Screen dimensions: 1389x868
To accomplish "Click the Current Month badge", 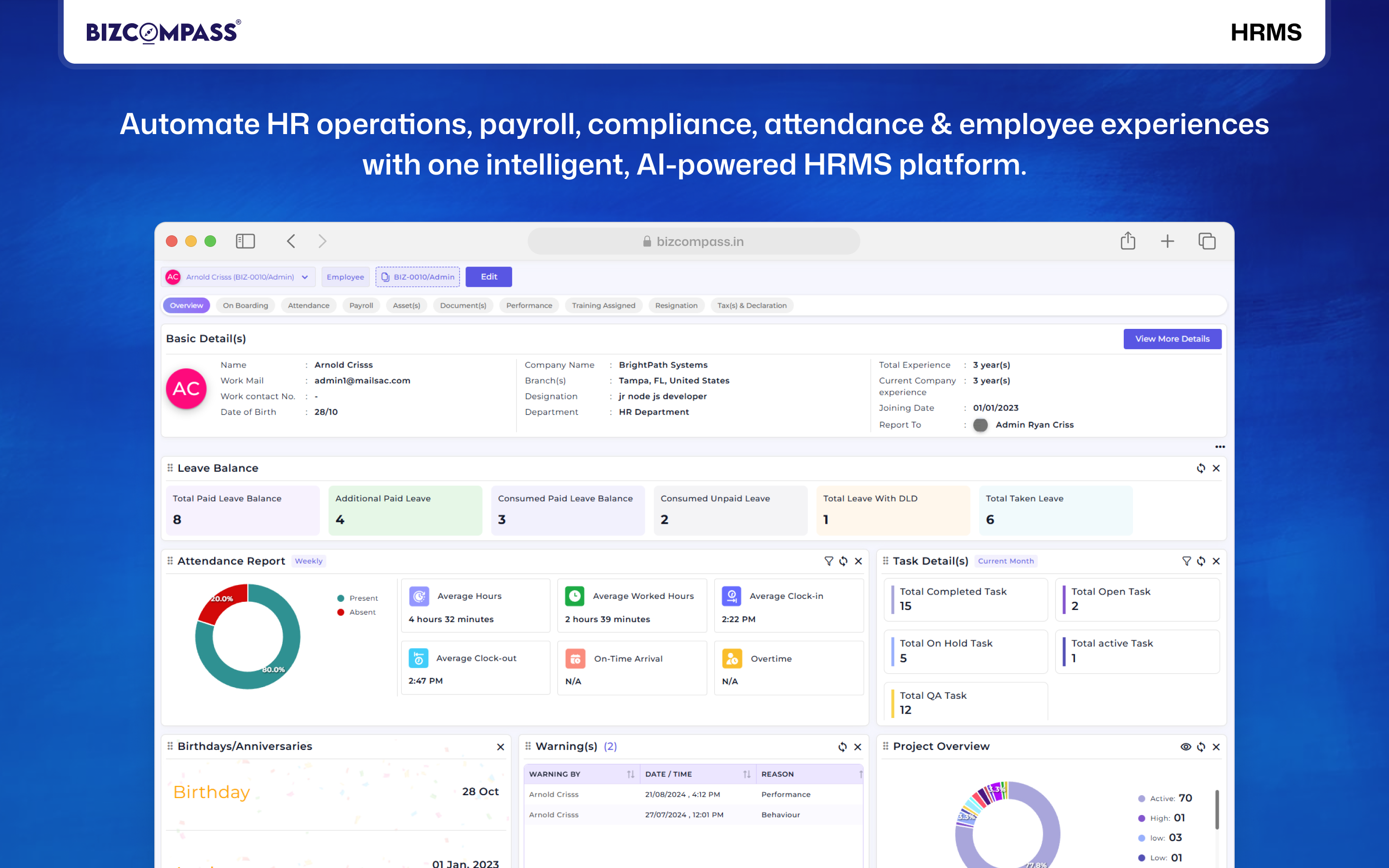I will [x=1006, y=561].
